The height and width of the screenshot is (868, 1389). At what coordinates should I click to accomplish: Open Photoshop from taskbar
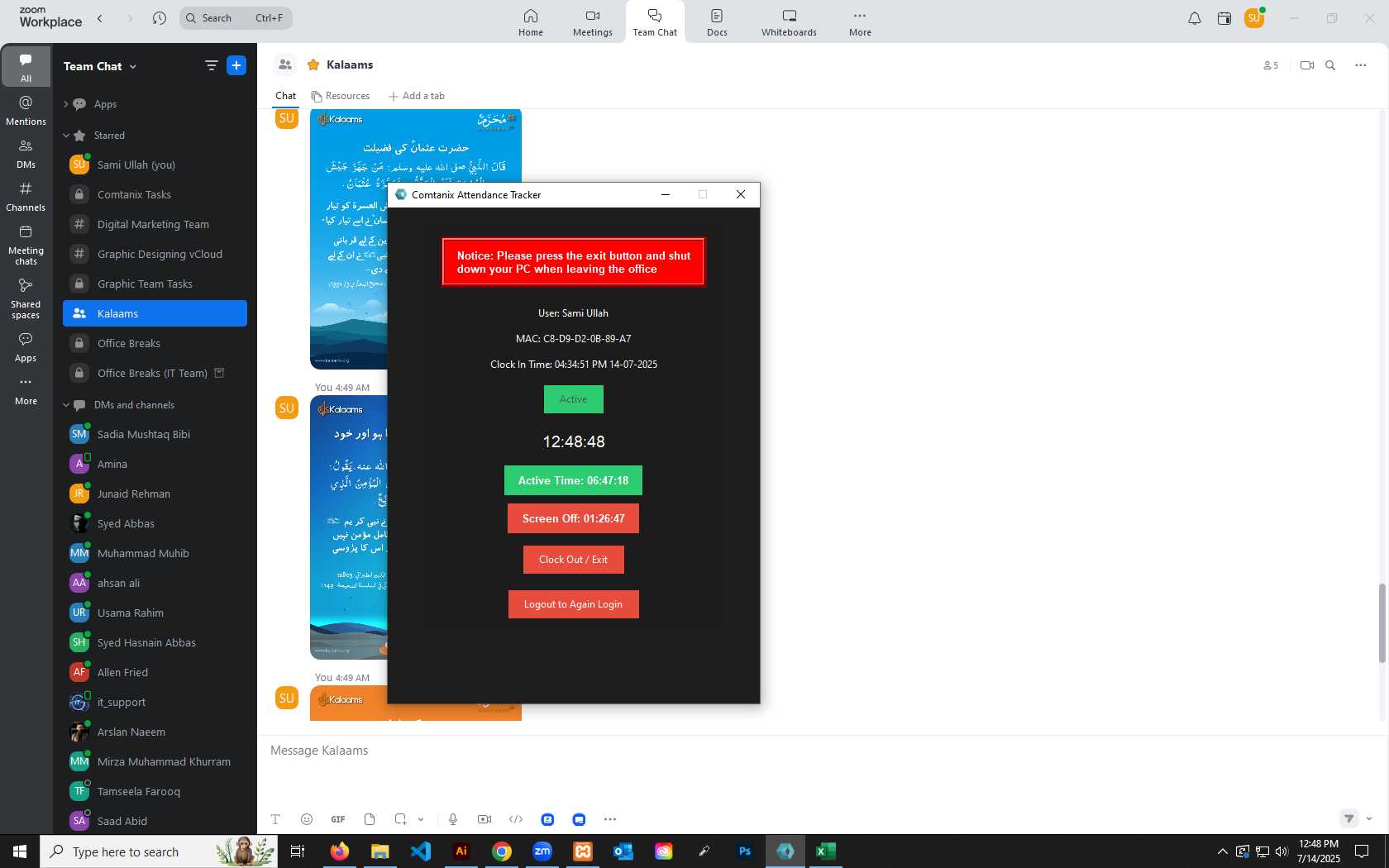(x=745, y=851)
